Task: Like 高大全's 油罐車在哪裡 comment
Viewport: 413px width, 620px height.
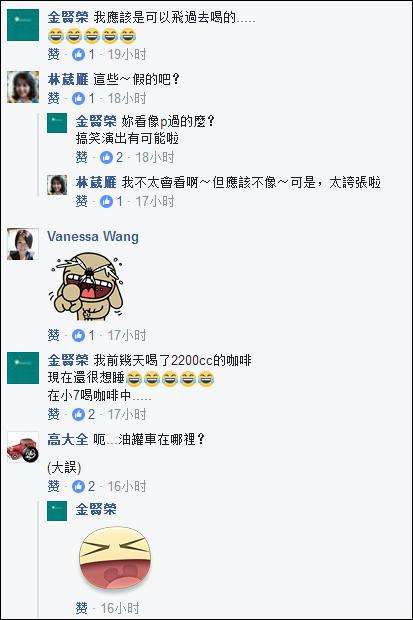Action: pyautogui.click(x=53, y=486)
